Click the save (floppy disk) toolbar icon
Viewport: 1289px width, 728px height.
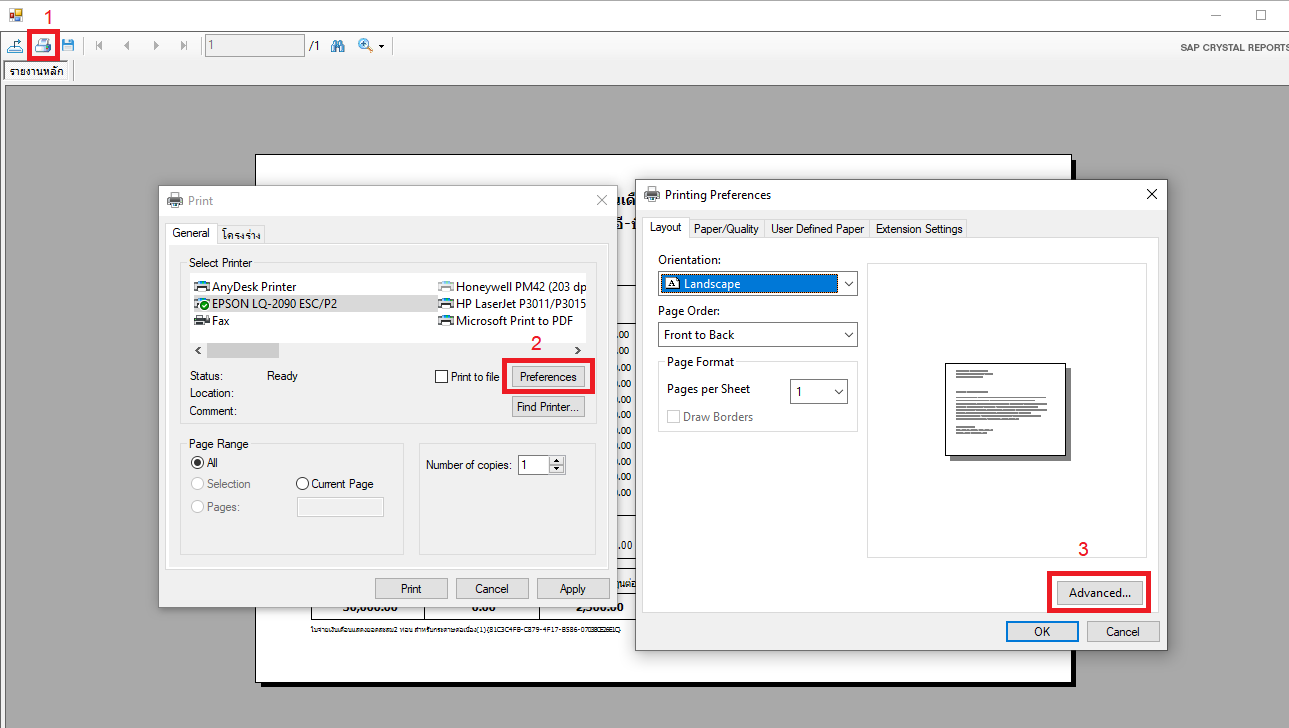(68, 46)
